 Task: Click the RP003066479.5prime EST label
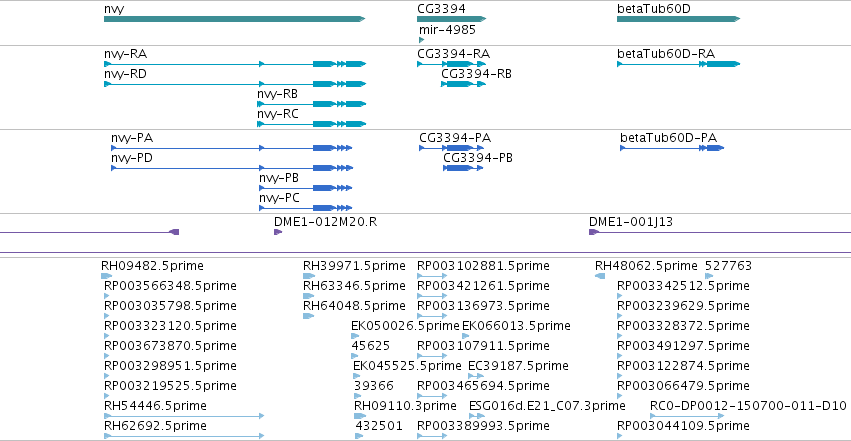(683, 386)
